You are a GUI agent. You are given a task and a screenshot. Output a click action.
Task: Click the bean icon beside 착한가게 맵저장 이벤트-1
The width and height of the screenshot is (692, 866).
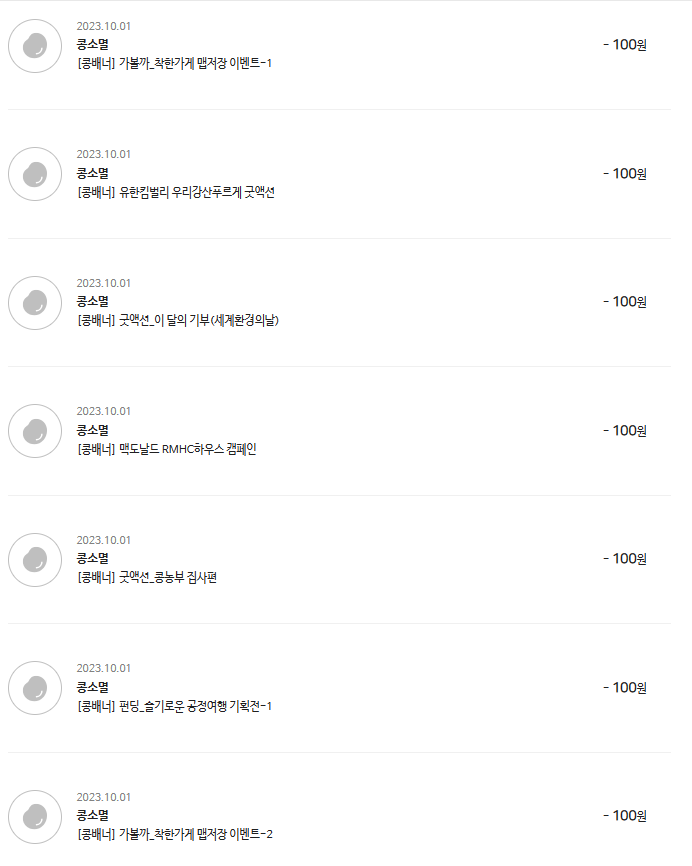35,45
